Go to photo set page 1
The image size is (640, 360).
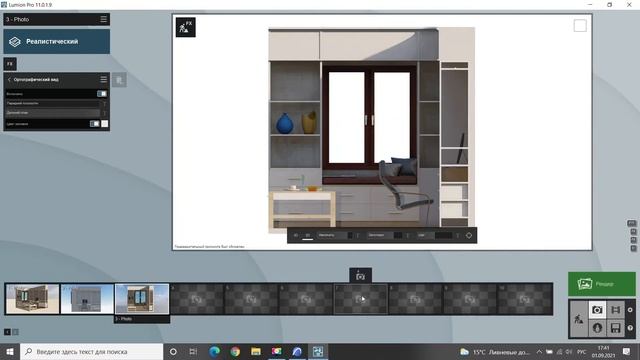[7, 332]
